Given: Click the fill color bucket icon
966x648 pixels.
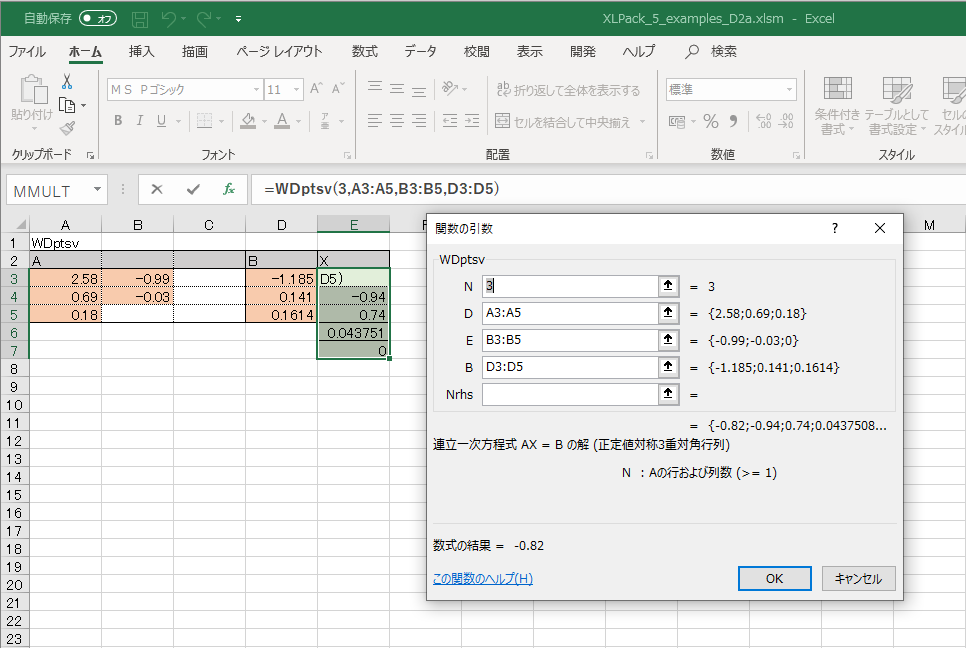Looking at the screenshot, I should pyautogui.click(x=250, y=121).
